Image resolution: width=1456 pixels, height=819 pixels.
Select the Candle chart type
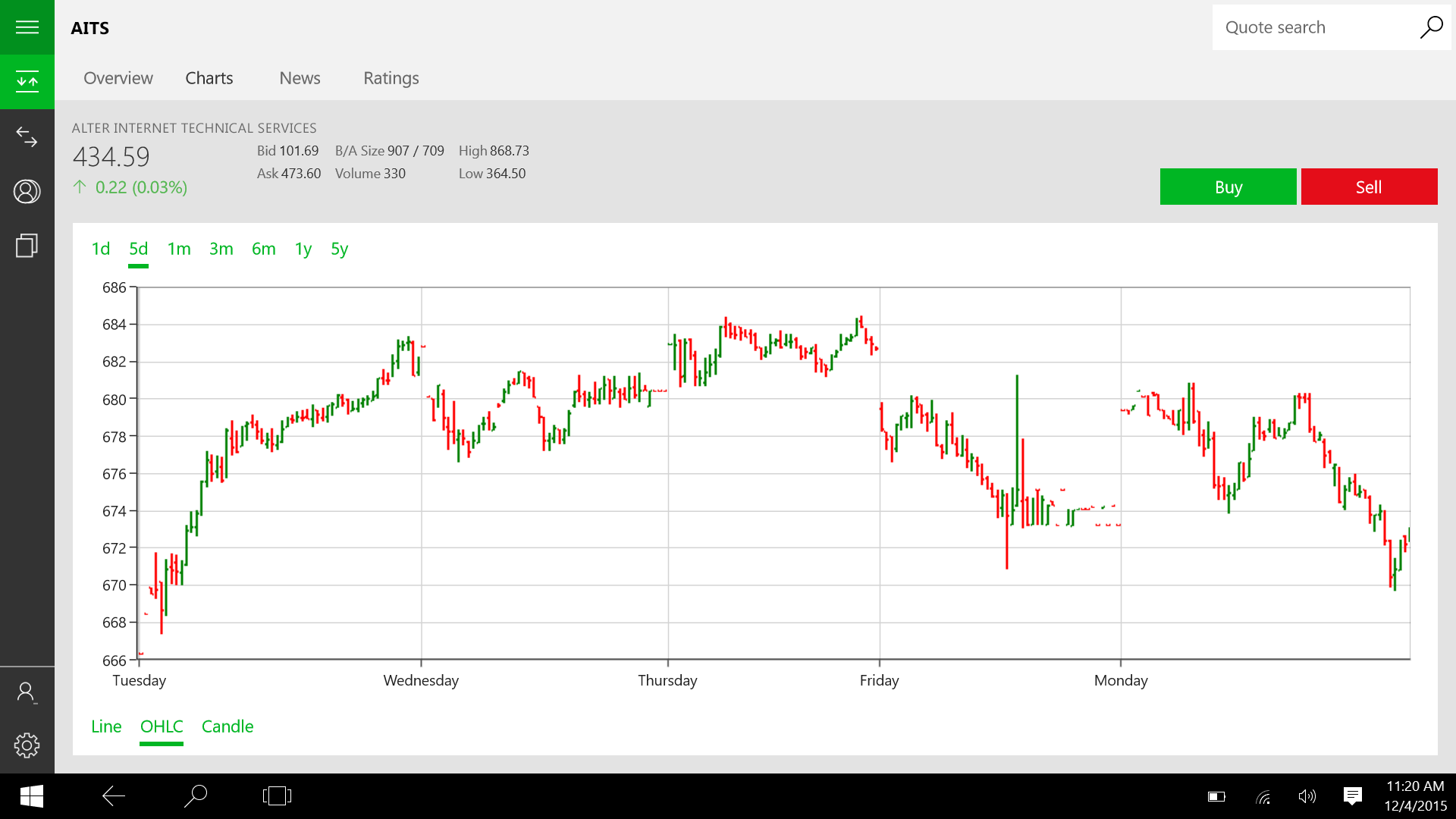pos(227,726)
